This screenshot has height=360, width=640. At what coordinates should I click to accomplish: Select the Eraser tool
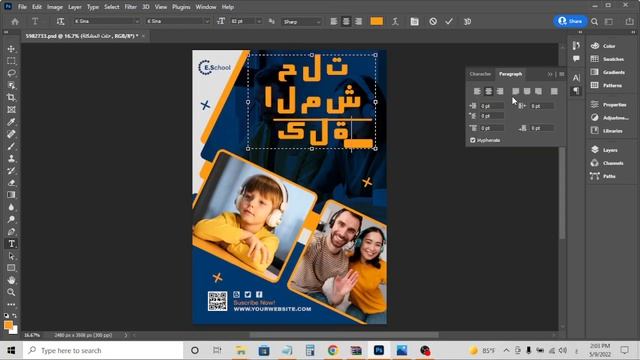tap(11, 183)
